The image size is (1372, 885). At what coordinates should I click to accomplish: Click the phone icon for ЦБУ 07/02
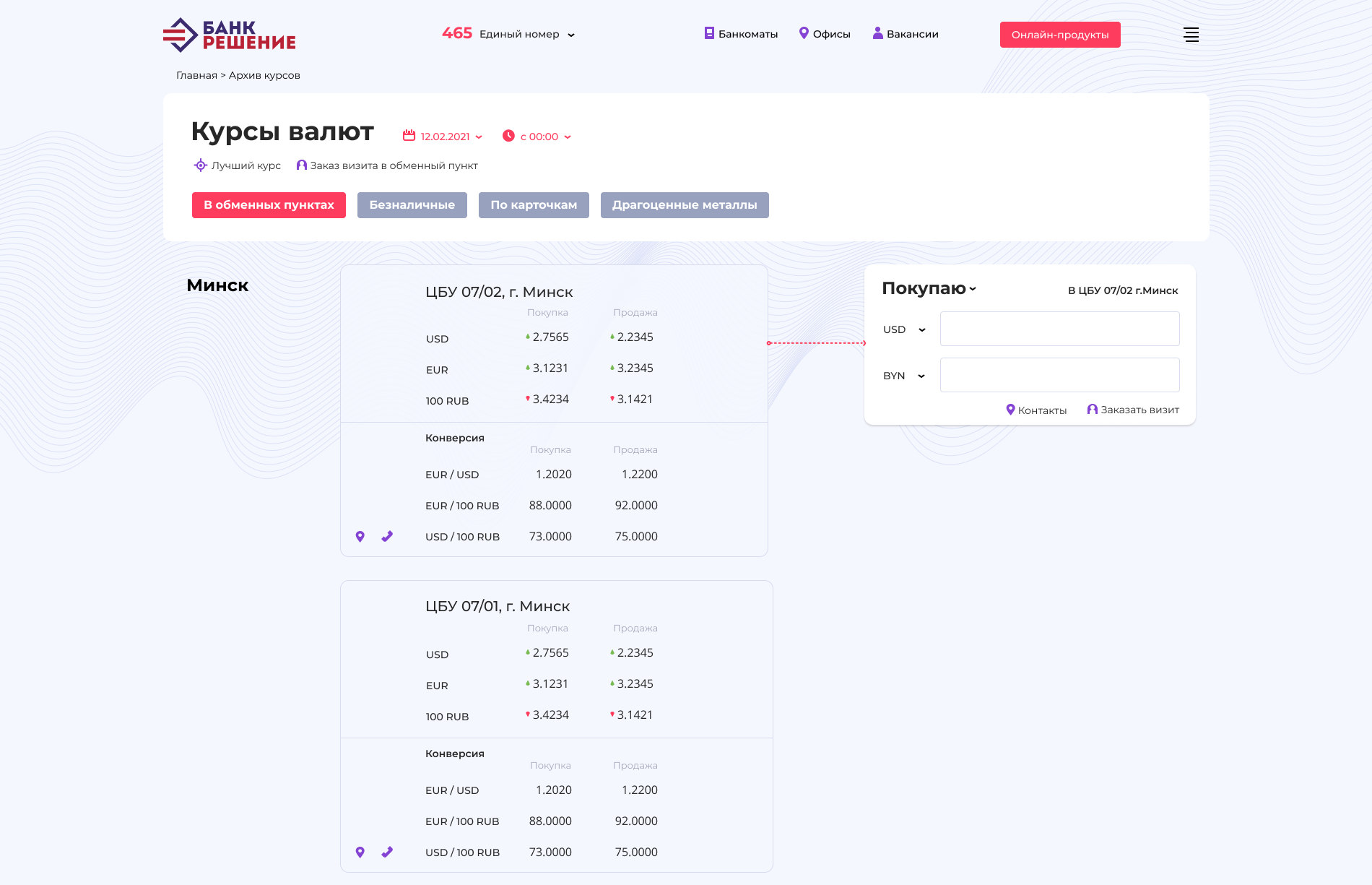click(387, 537)
